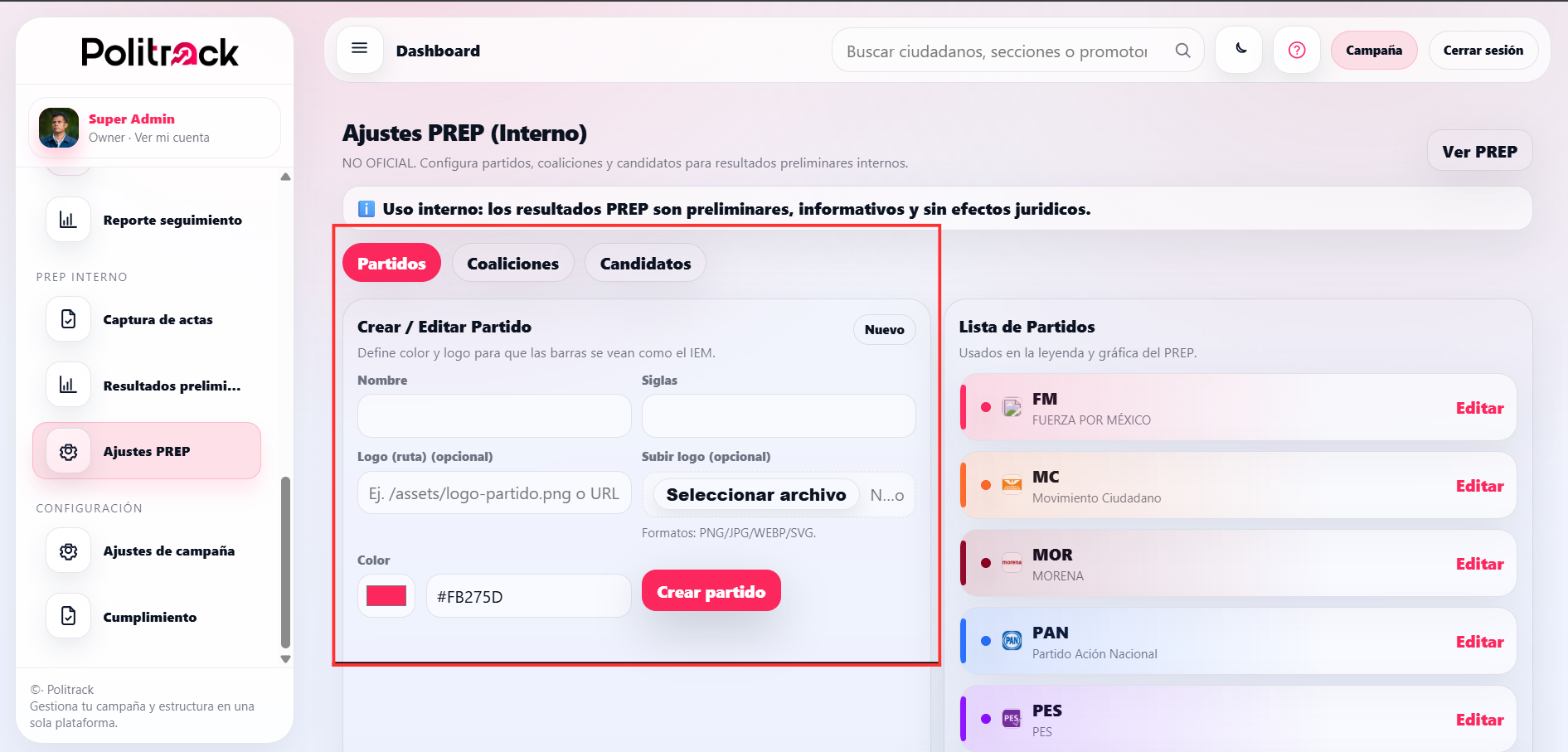1568x752 pixels.
Task: Open the Candidatos tab
Action: [x=644, y=263]
